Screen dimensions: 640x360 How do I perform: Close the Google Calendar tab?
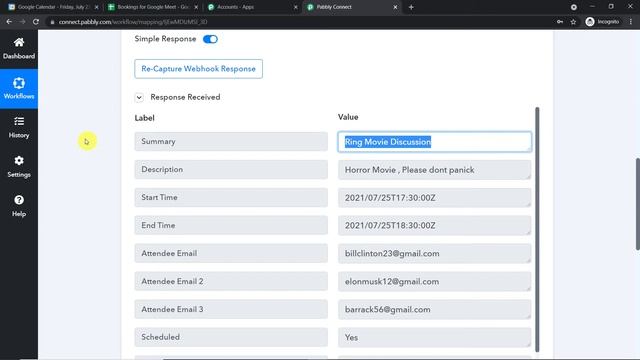coord(96,7)
